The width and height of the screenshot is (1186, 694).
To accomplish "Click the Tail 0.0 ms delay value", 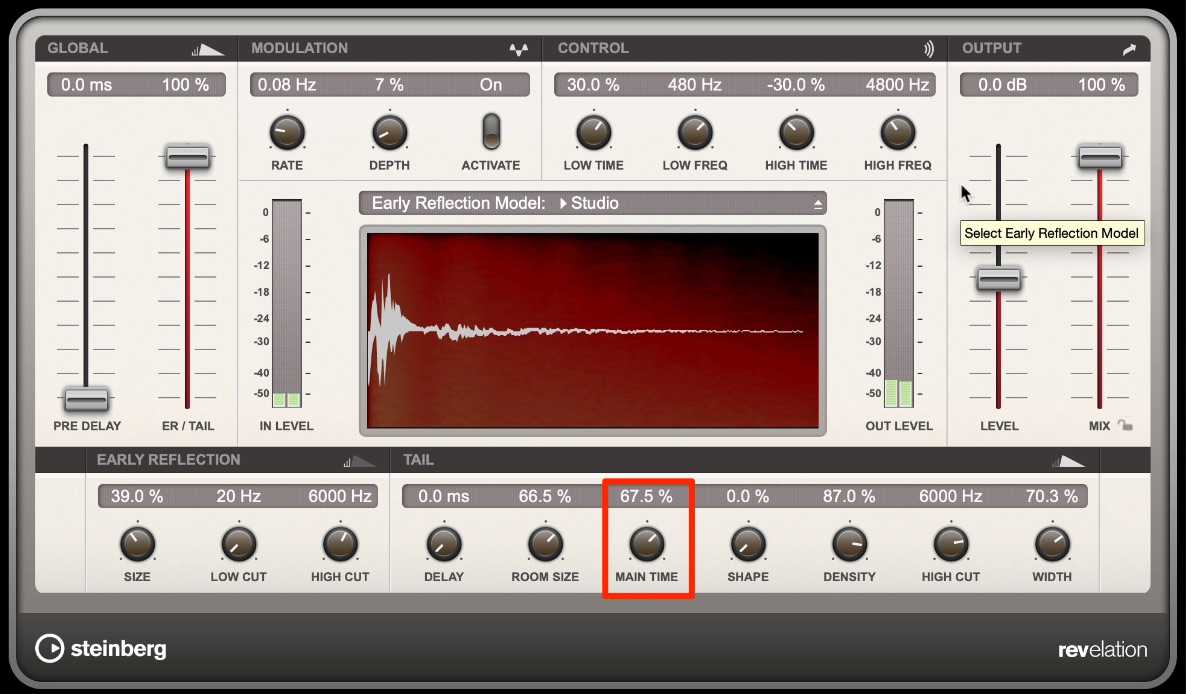I will click(x=444, y=496).
